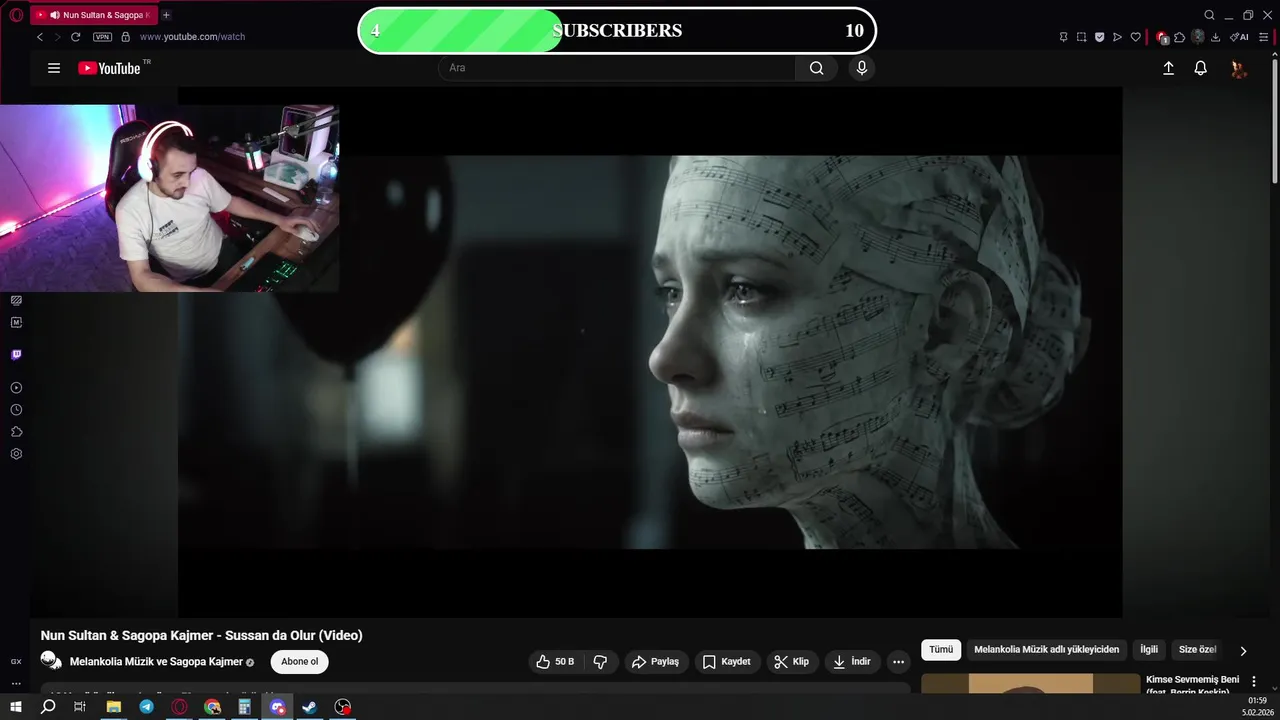Pin the page with Opera pinboard icon
1280x720 pixels.
click(1063, 37)
